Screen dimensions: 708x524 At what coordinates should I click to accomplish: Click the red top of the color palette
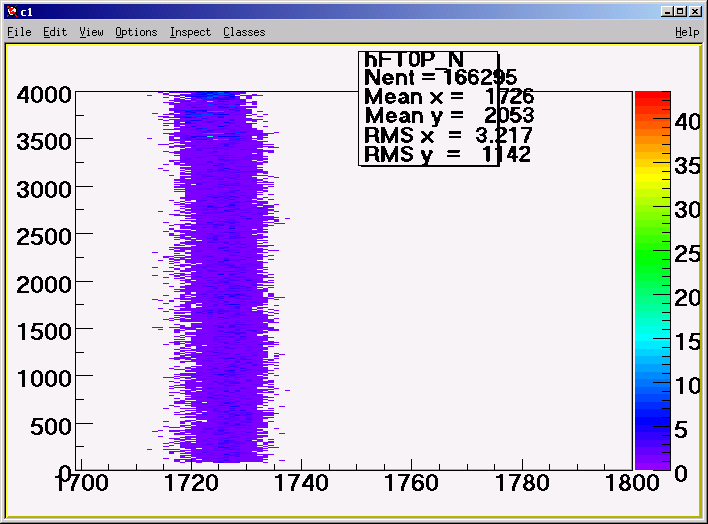[x=652, y=97]
